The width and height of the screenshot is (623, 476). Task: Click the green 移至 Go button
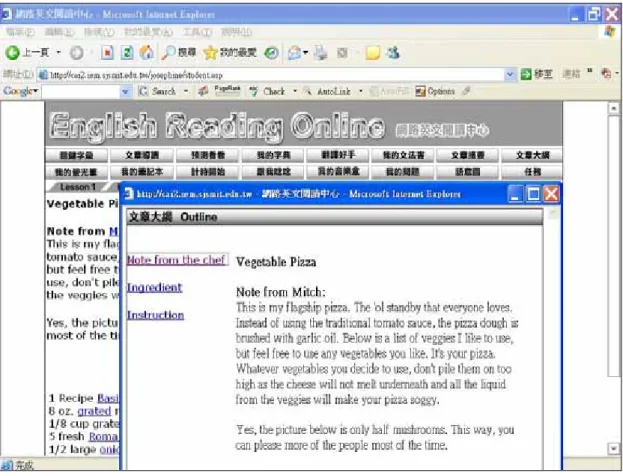point(536,74)
